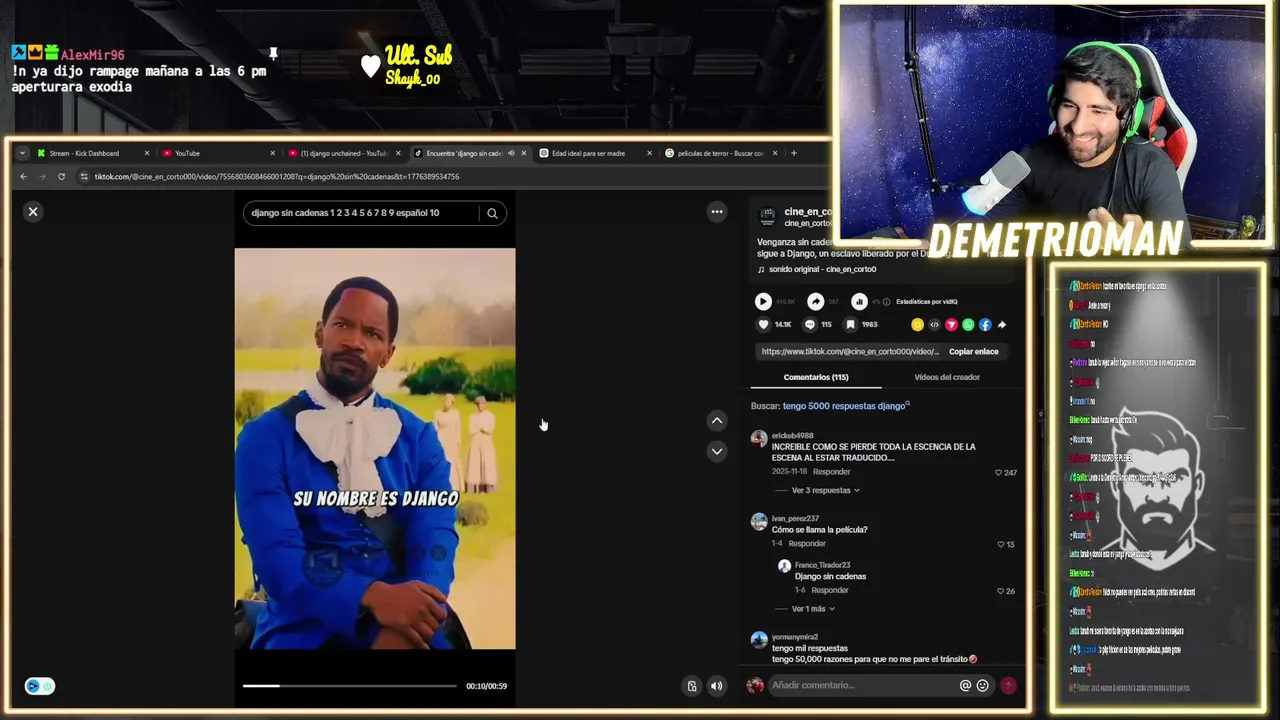Click the browser forward arrow
The width and height of the screenshot is (1280, 720).
coord(42,177)
